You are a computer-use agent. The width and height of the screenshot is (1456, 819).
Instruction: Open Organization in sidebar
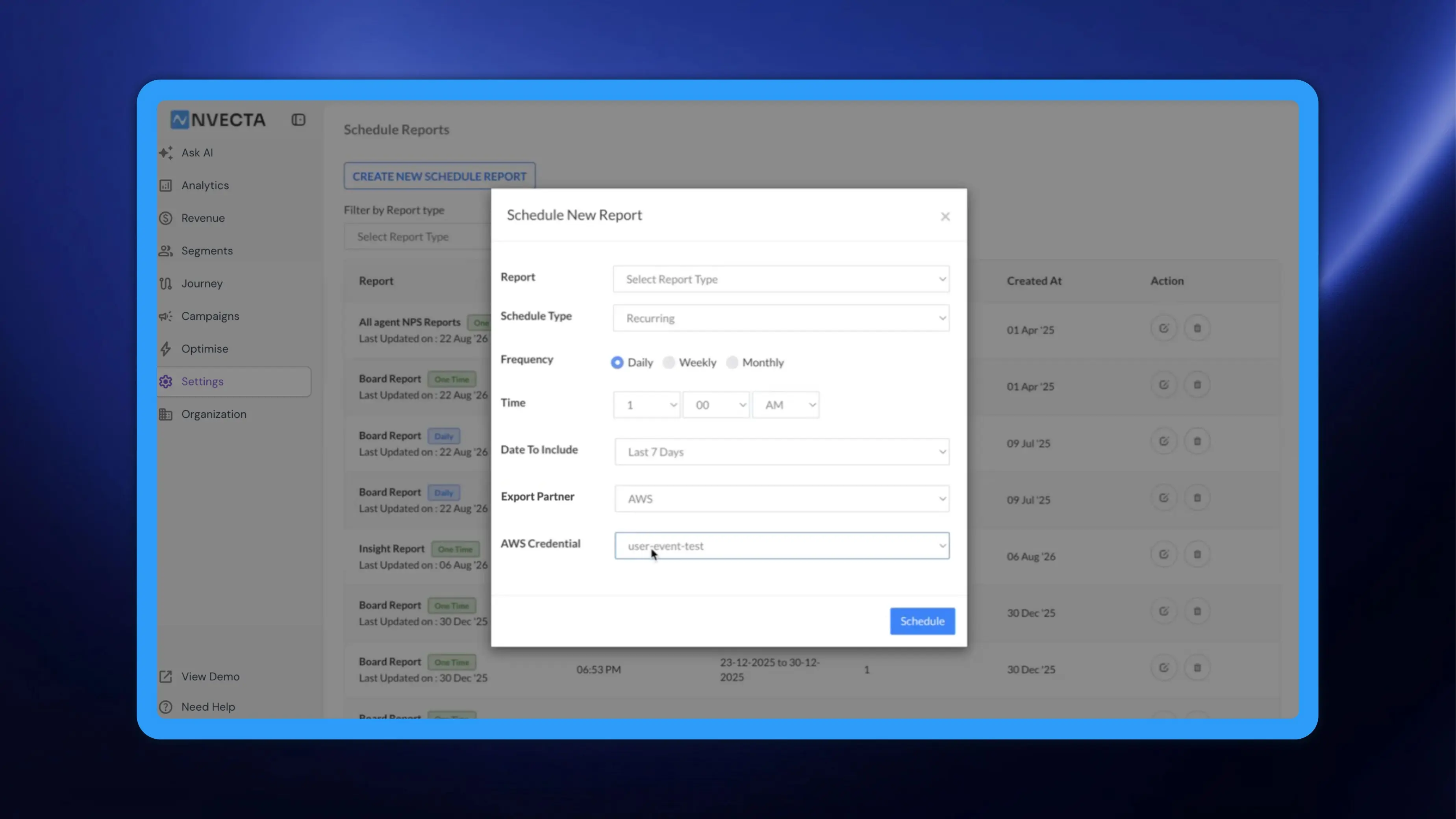tap(214, 414)
